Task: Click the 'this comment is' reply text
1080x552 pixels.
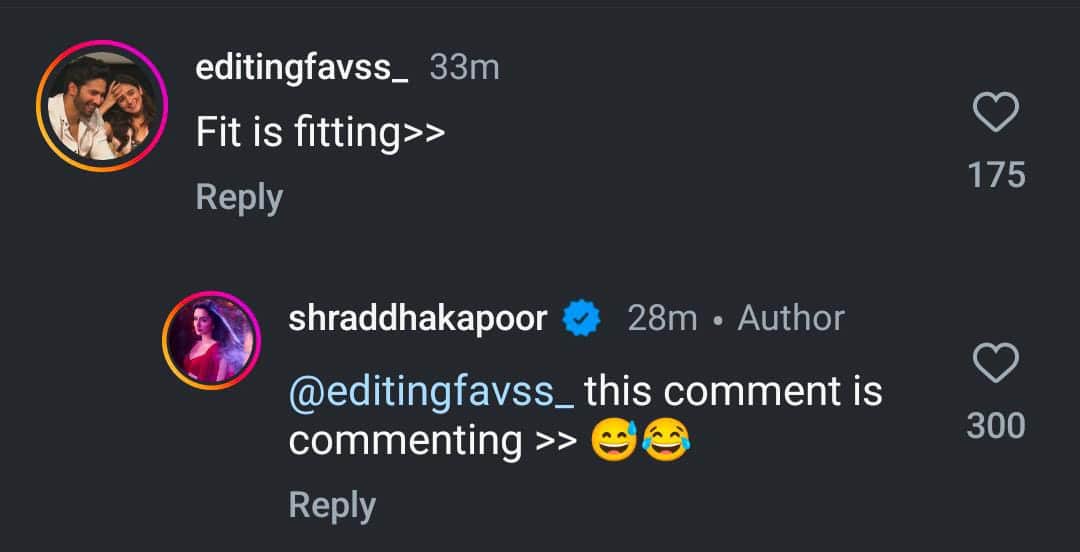Action: click(x=733, y=391)
